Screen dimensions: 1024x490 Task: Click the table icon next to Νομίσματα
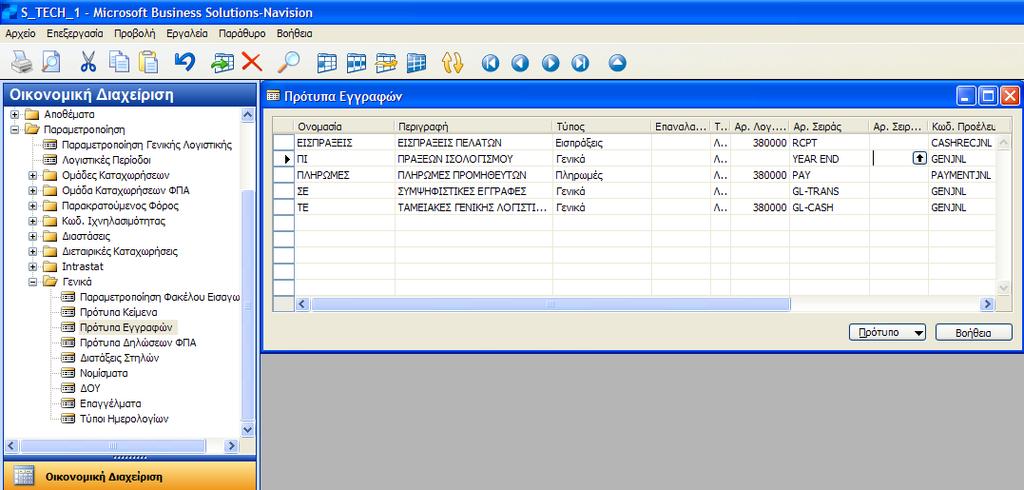coord(68,374)
